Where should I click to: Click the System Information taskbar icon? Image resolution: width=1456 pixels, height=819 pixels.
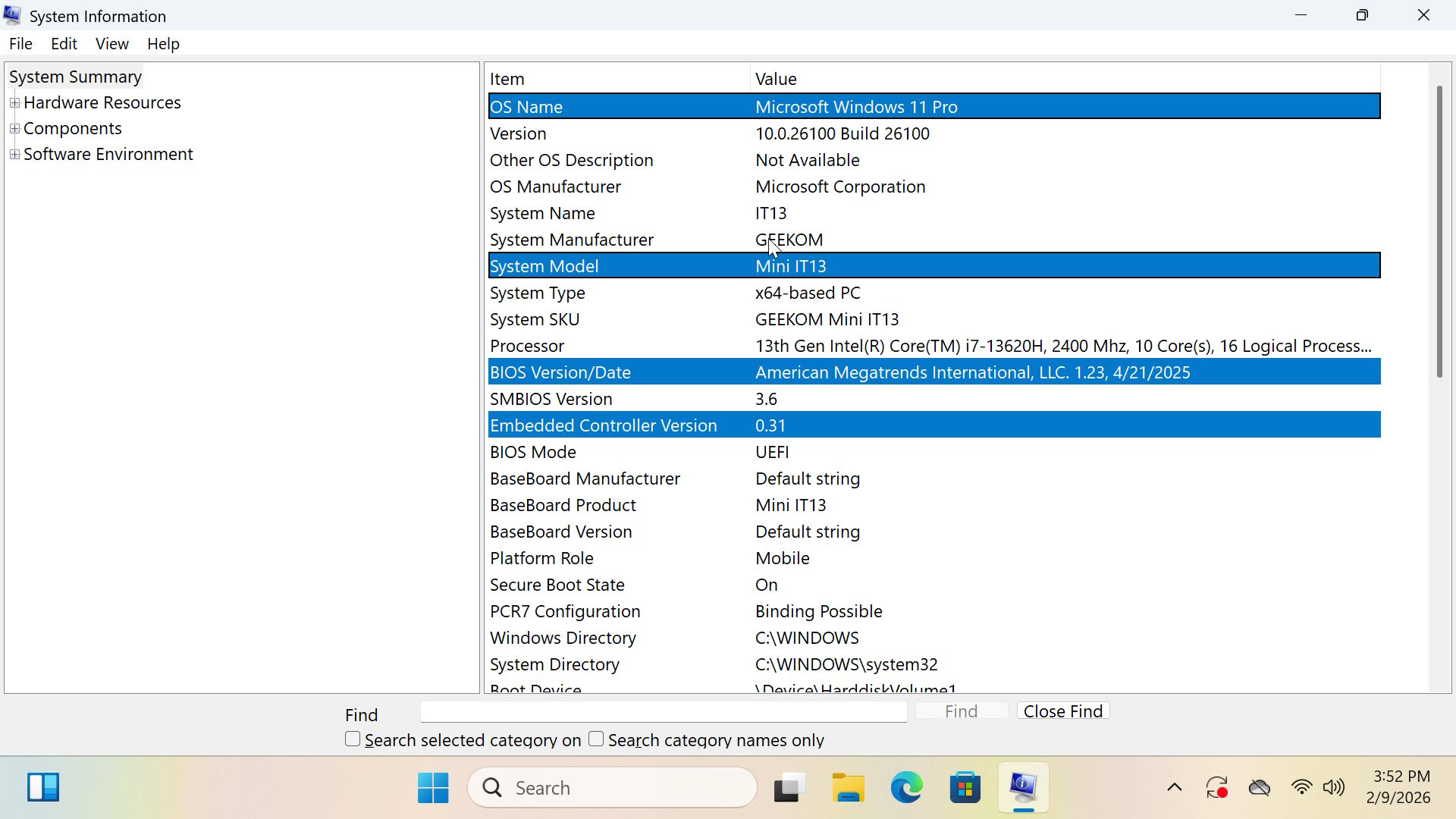pos(1023,788)
